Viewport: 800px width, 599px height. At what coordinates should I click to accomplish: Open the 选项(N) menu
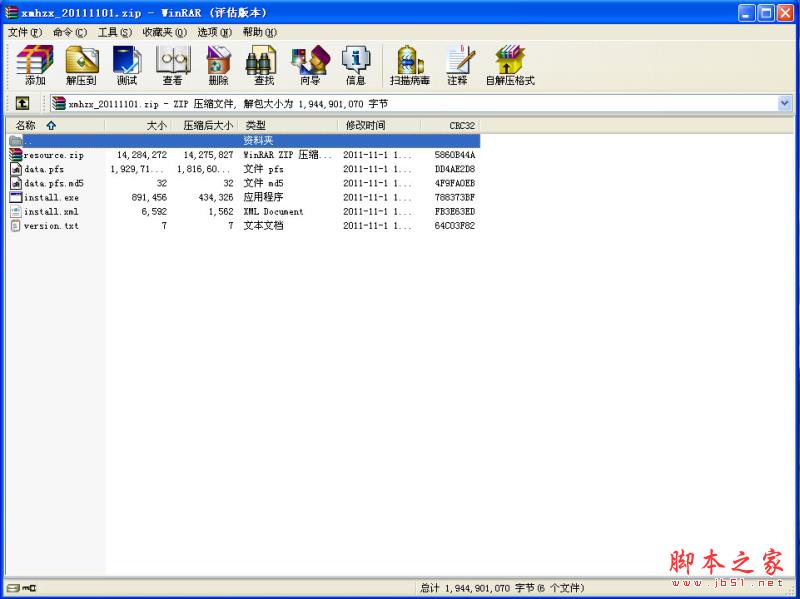click(215, 32)
